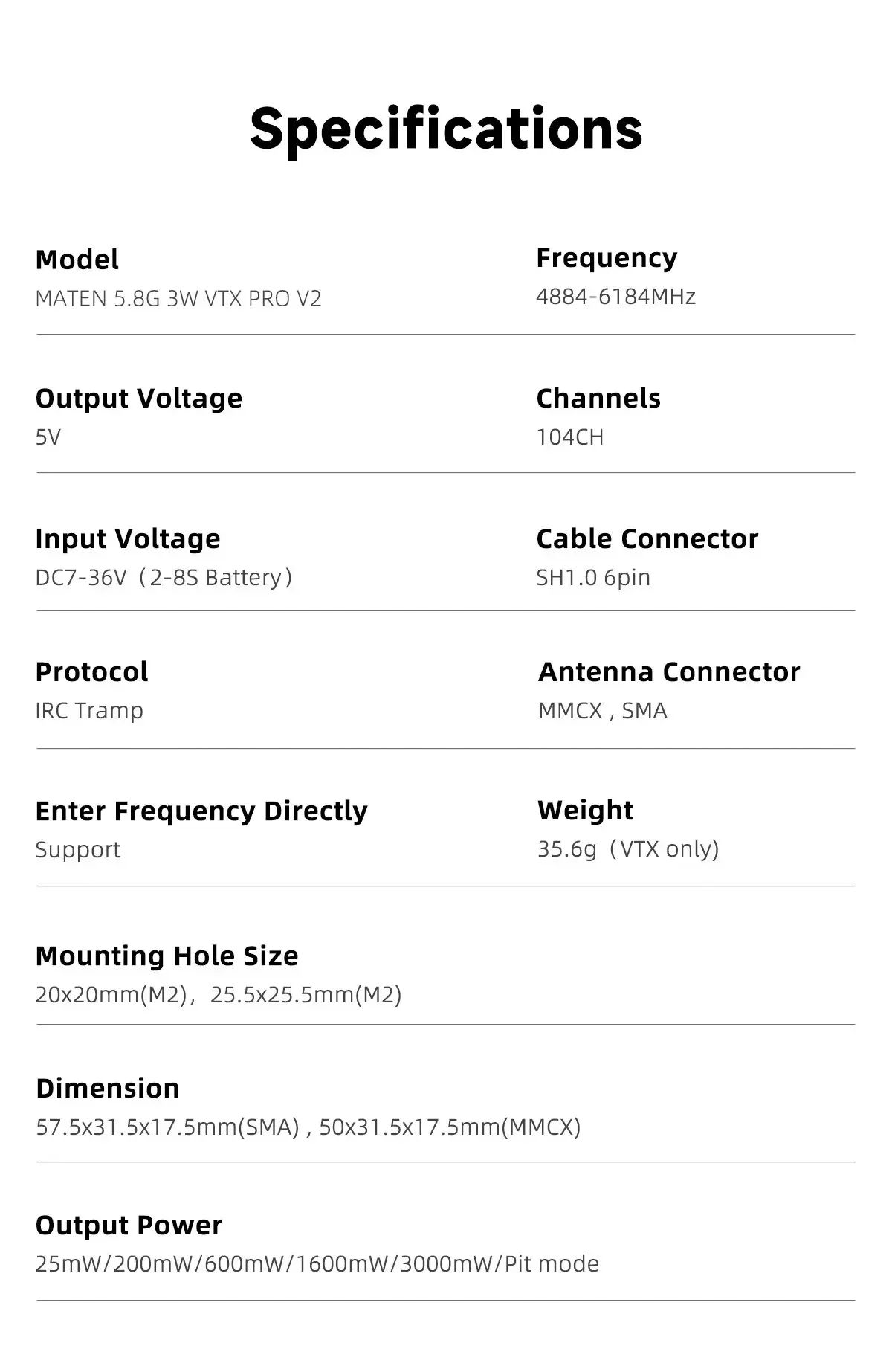Select the Dimension SMA and MMCX value
The image size is (892, 1372).
pyautogui.click(x=308, y=1127)
